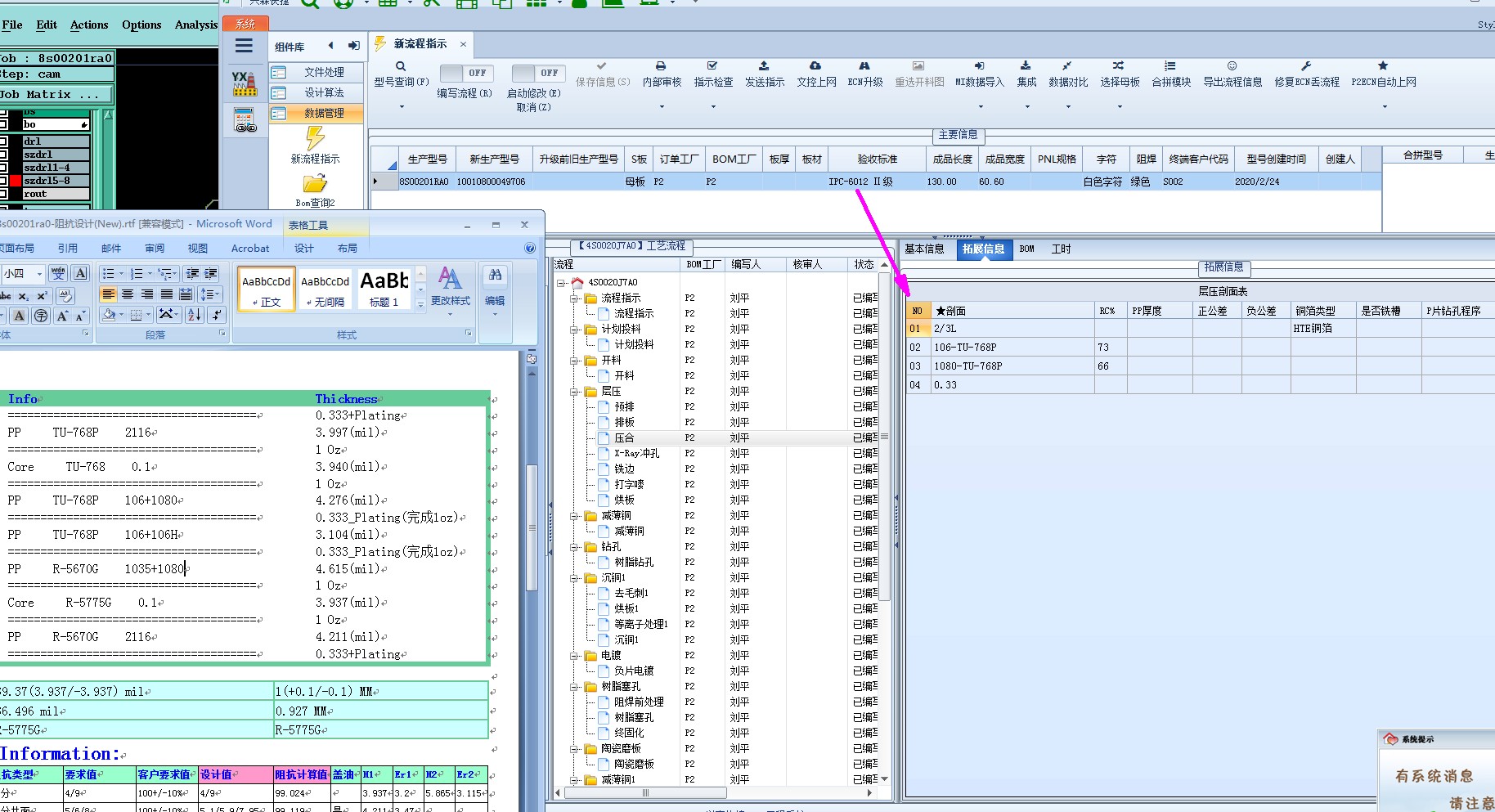Switch to BOM tab
The width and height of the screenshot is (1495, 812).
[1027, 249]
